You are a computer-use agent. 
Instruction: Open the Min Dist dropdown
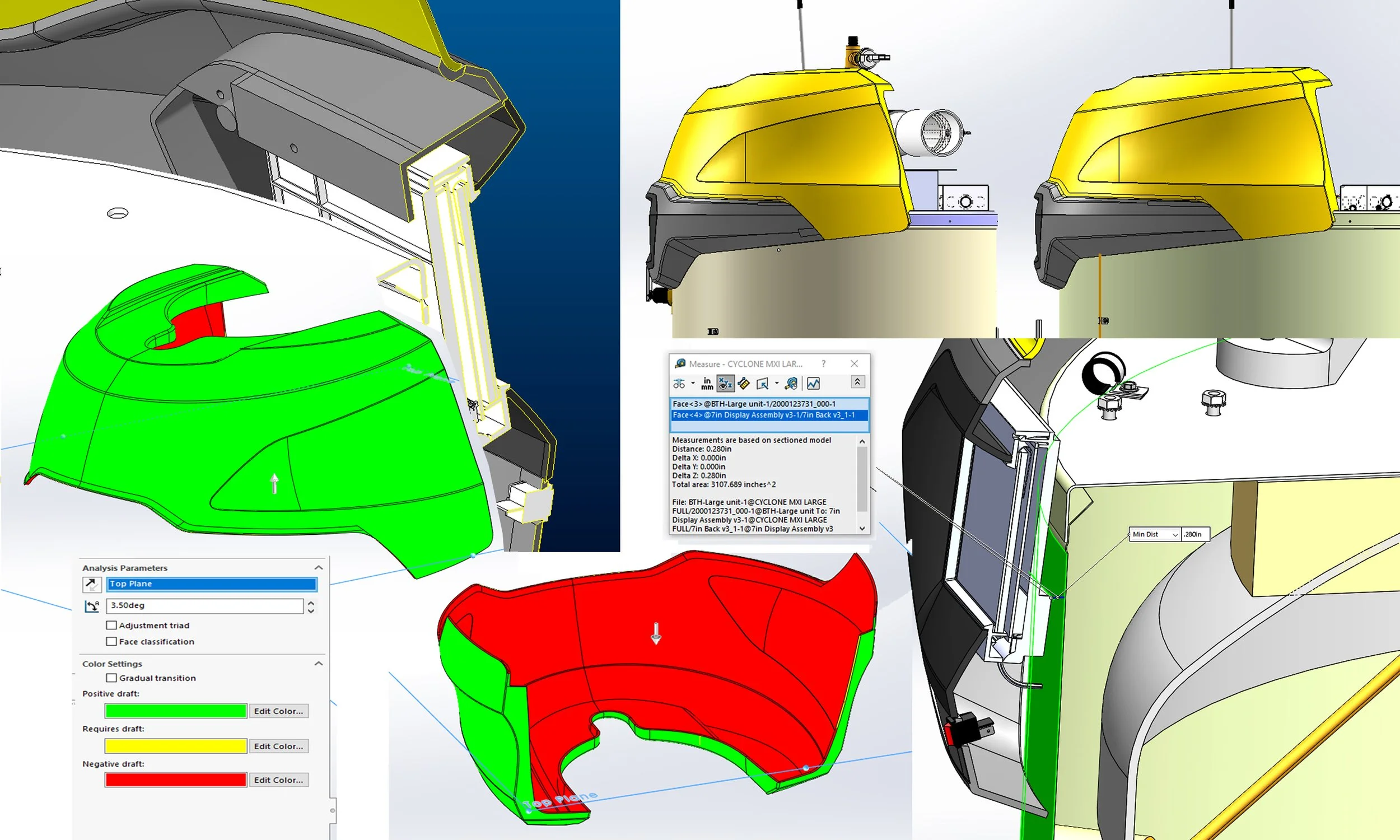pos(1175,534)
